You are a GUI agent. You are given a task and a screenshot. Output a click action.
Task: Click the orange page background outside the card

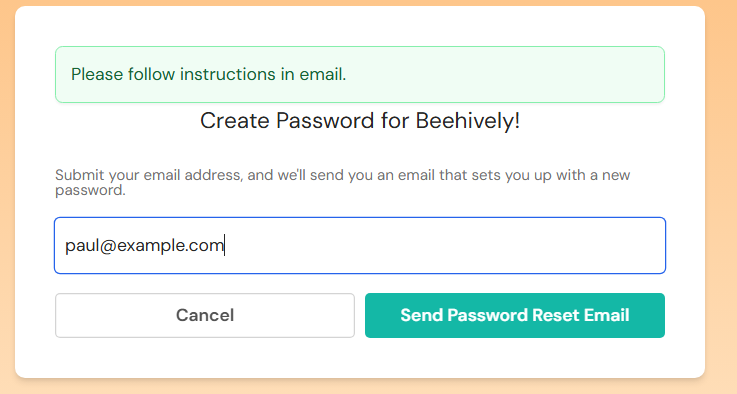pyautogui.click(x=721, y=197)
